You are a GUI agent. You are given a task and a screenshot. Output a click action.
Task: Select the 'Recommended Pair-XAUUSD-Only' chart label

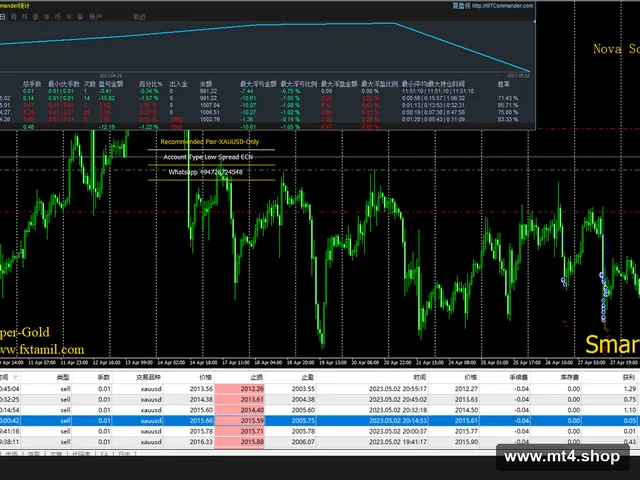tap(210, 142)
